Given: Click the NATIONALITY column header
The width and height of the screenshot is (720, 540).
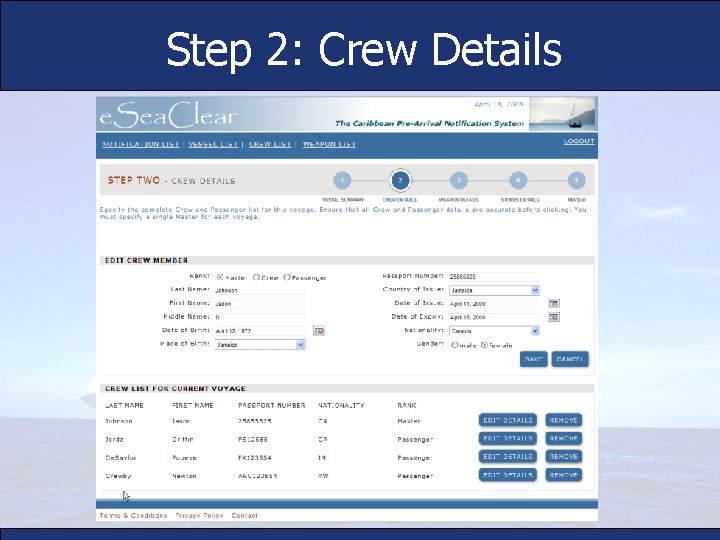Looking at the screenshot, I should coord(341,405).
